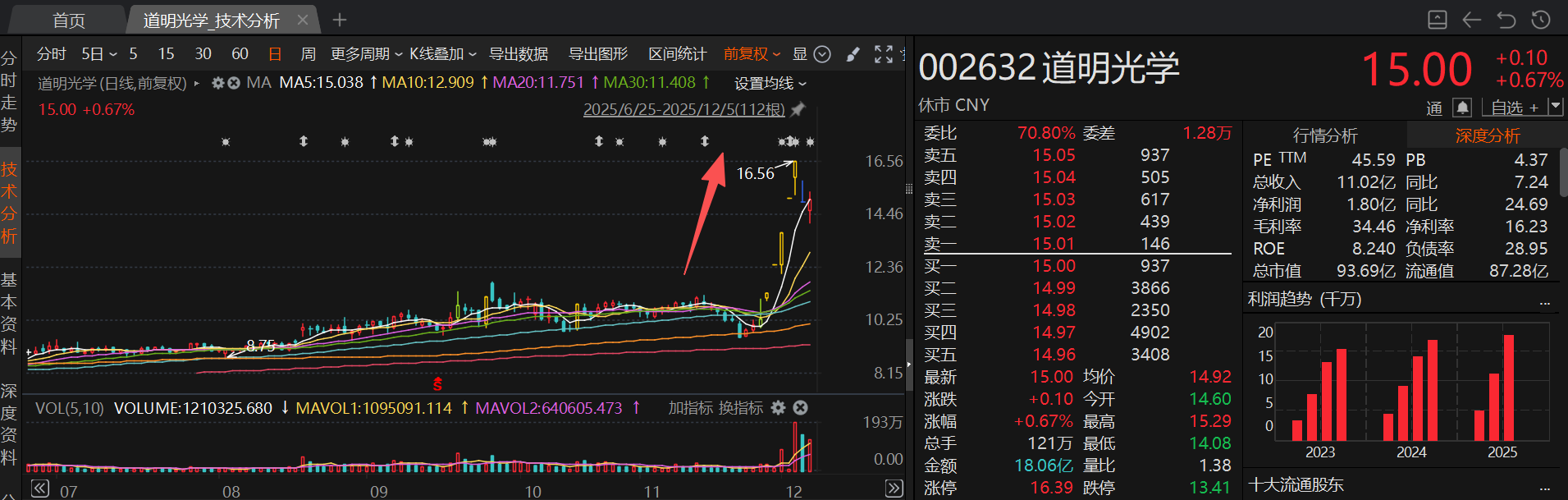Open the 前复权 adjustment dropdown

[x=752, y=54]
